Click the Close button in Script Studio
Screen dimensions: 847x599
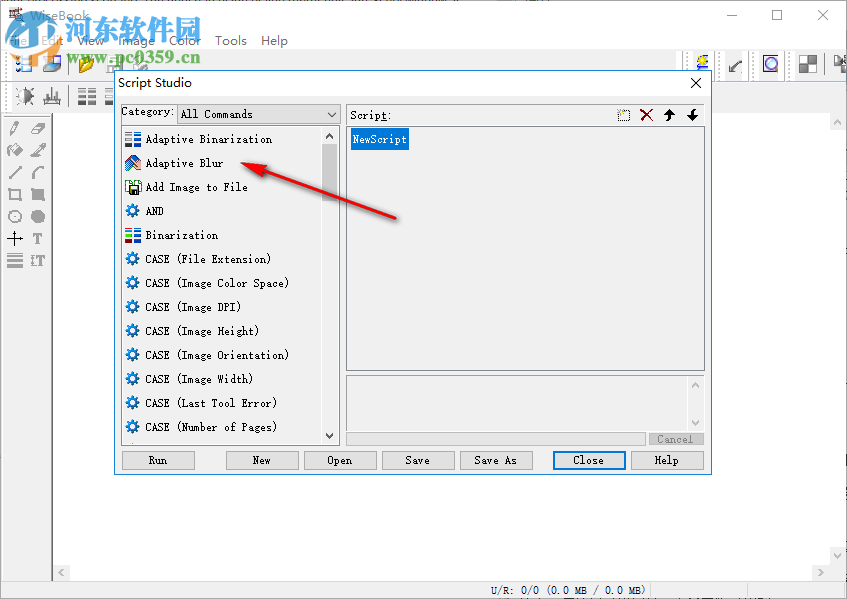589,460
